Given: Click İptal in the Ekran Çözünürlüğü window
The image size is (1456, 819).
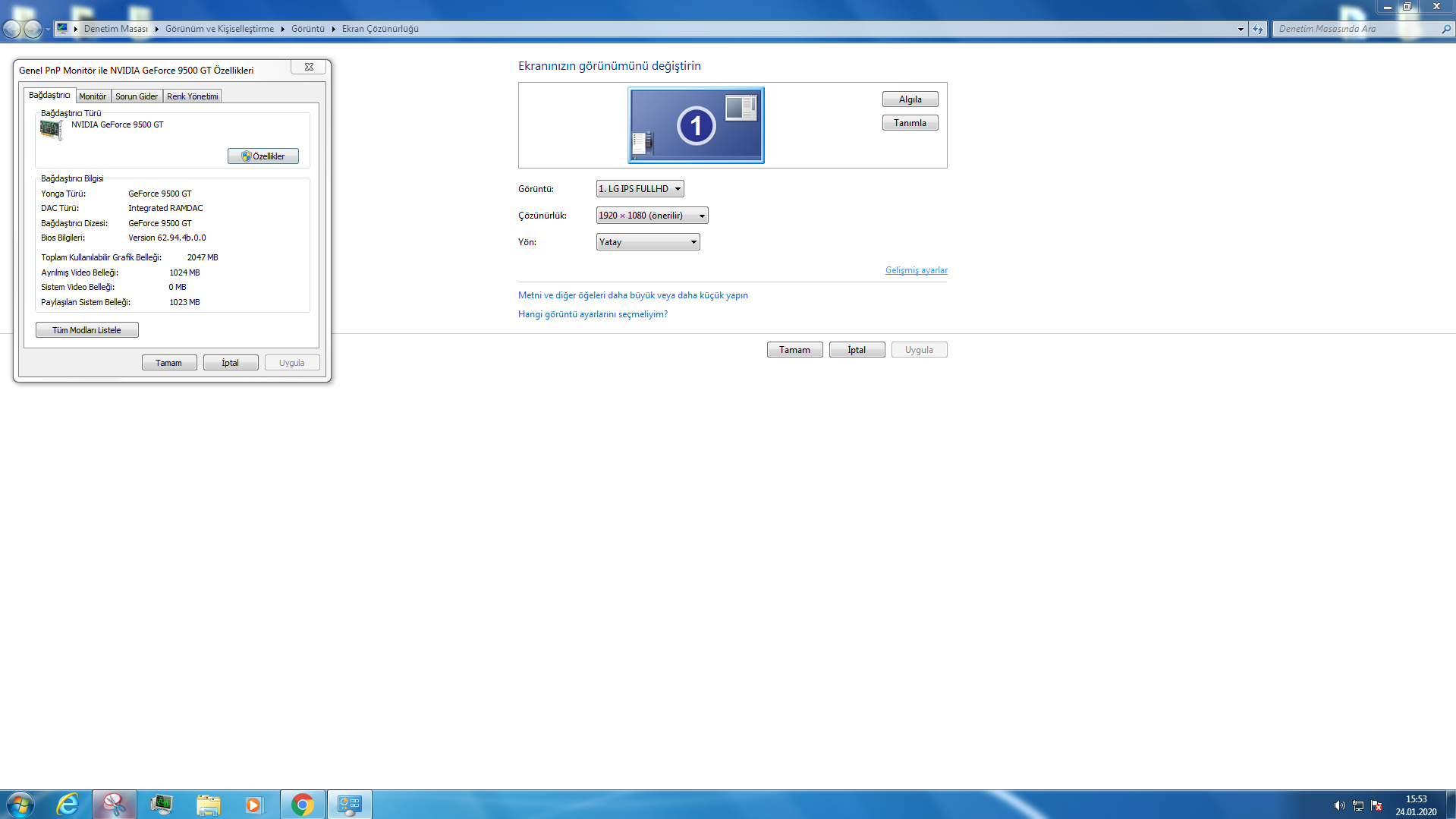Looking at the screenshot, I should click(x=857, y=350).
